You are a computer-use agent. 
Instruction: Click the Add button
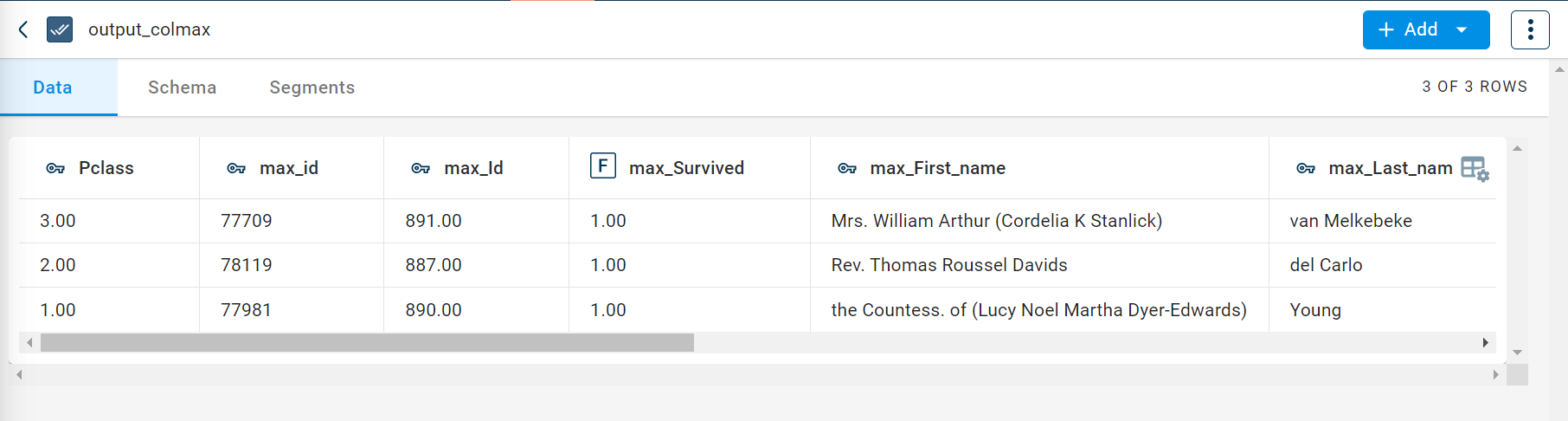[1407, 29]
